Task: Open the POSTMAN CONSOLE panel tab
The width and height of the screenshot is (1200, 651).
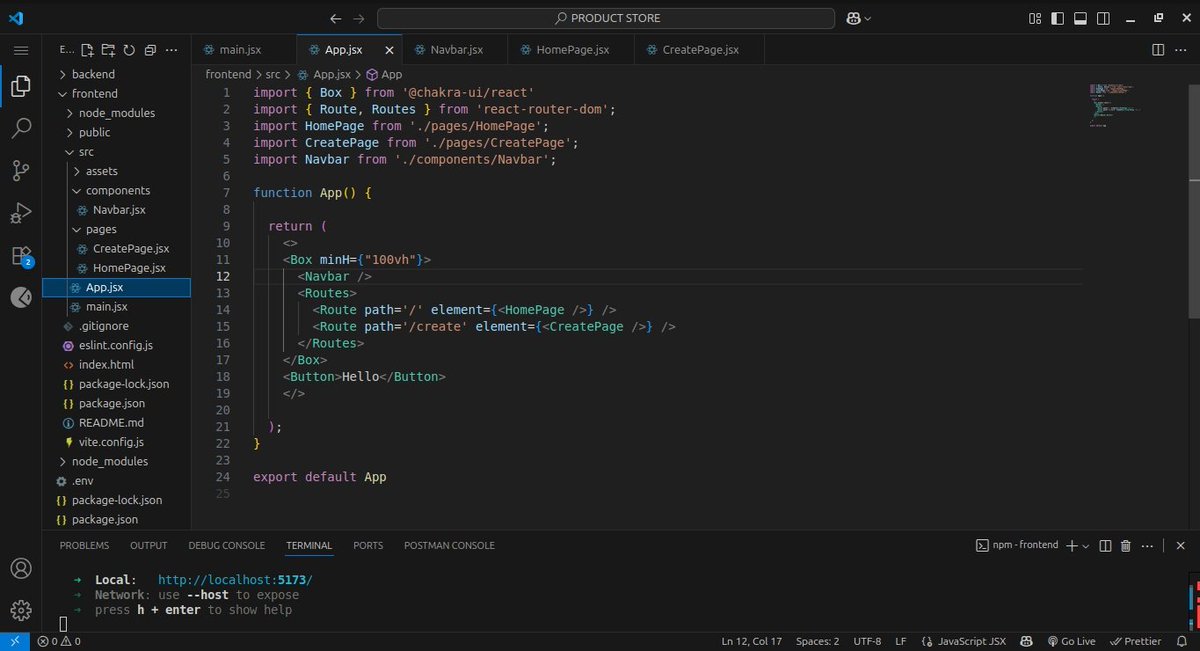Action: pyautogui.click(x=449, y=545)
